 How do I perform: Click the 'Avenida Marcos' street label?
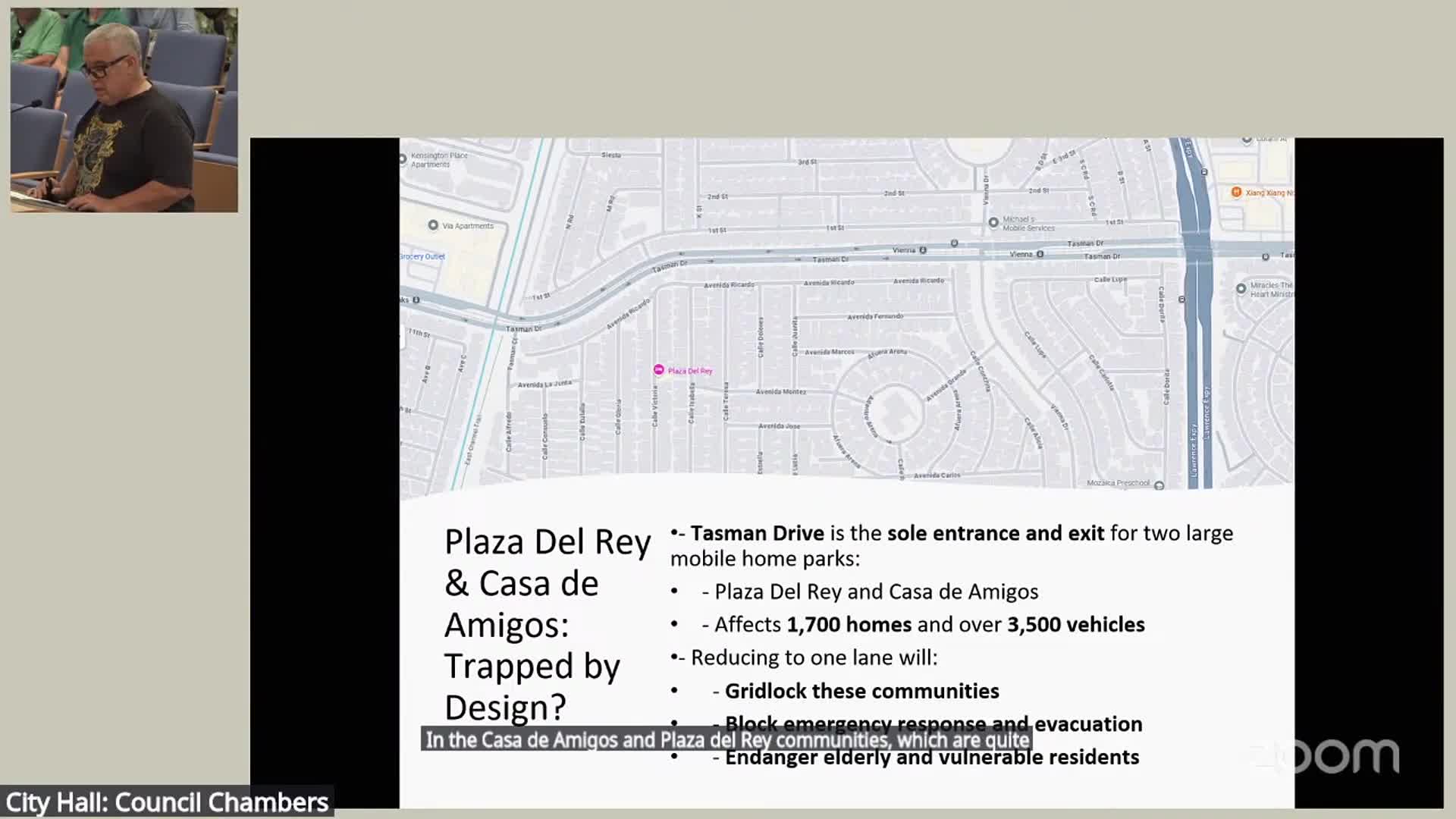[829, 352]
